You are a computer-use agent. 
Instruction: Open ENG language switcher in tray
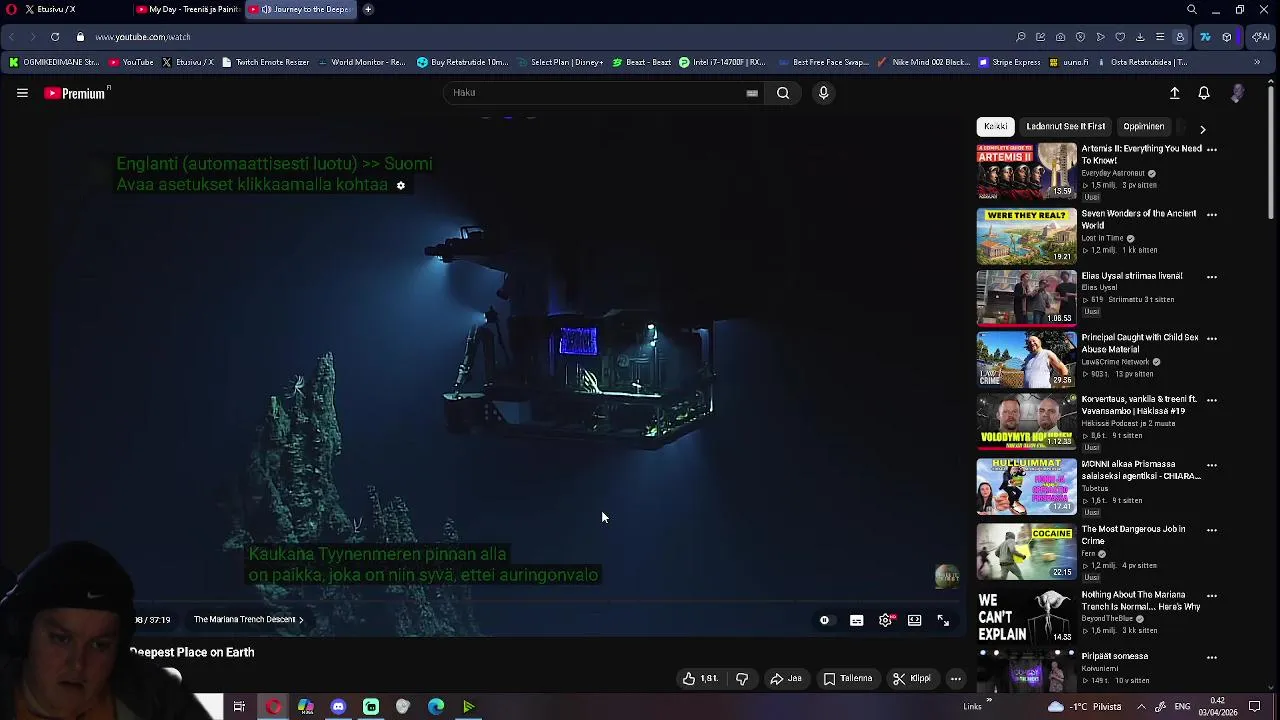click(x=1181, y=707)
